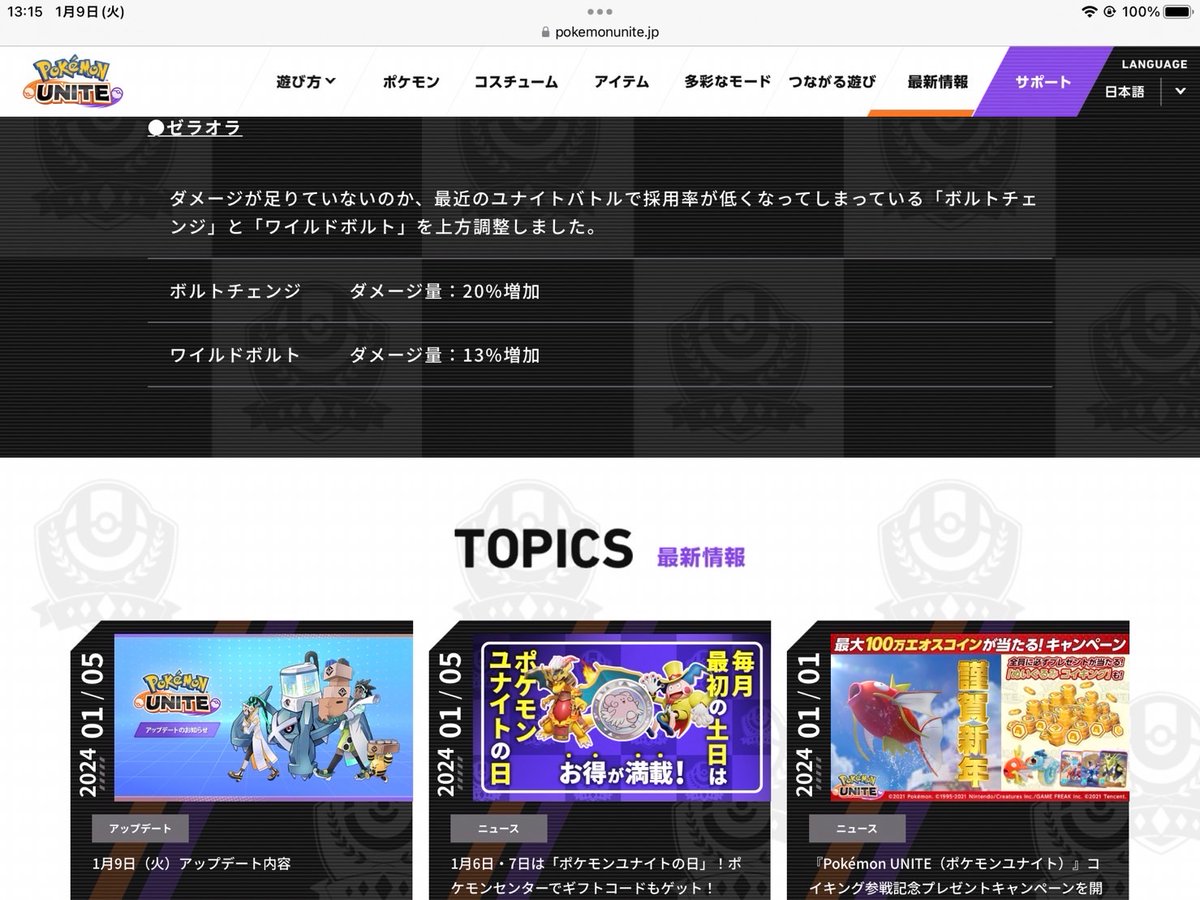Tap the 13:15 clock in status bar
The width and height of the screenshot is (1200, 900).
coord(25,12)
